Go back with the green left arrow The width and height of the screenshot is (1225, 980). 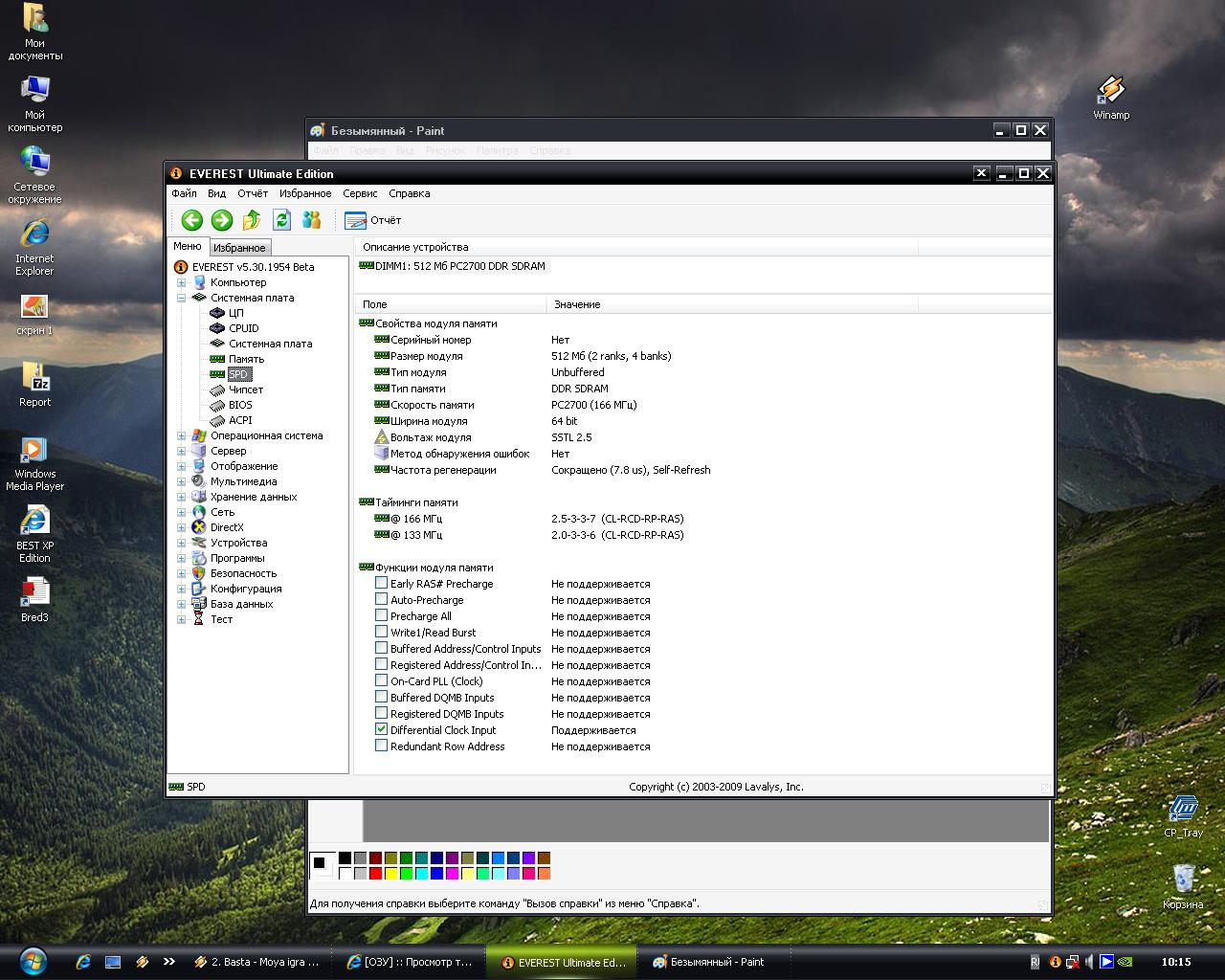192,220
